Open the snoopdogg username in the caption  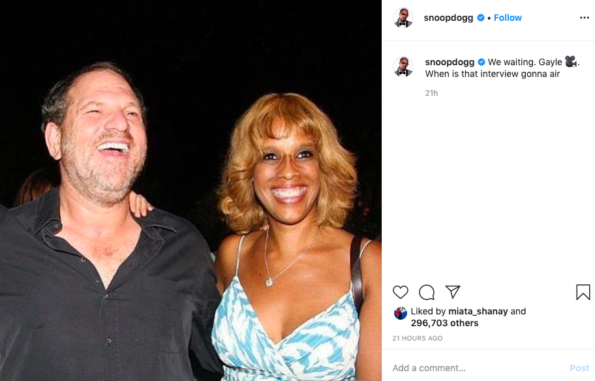pyautogui.click(x=450, y=62)
